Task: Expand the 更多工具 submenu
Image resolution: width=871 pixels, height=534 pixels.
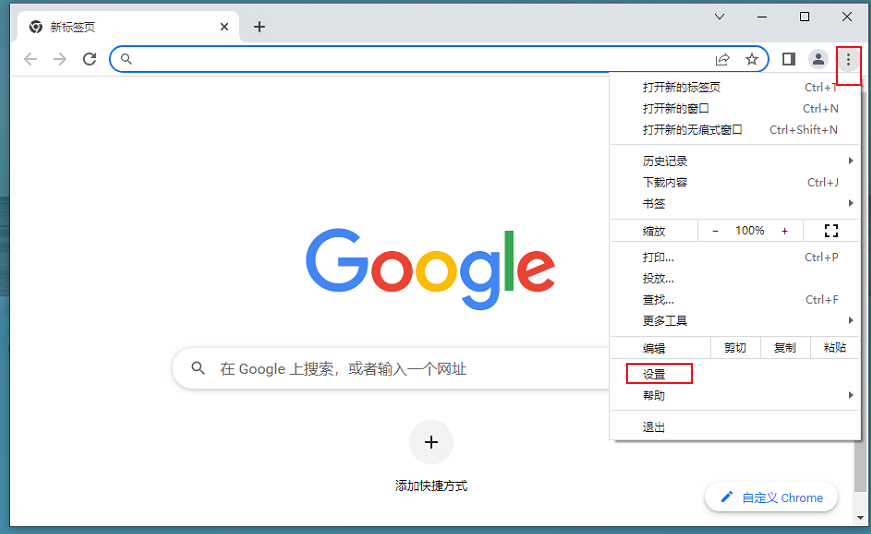Action: tap(734, 321)
